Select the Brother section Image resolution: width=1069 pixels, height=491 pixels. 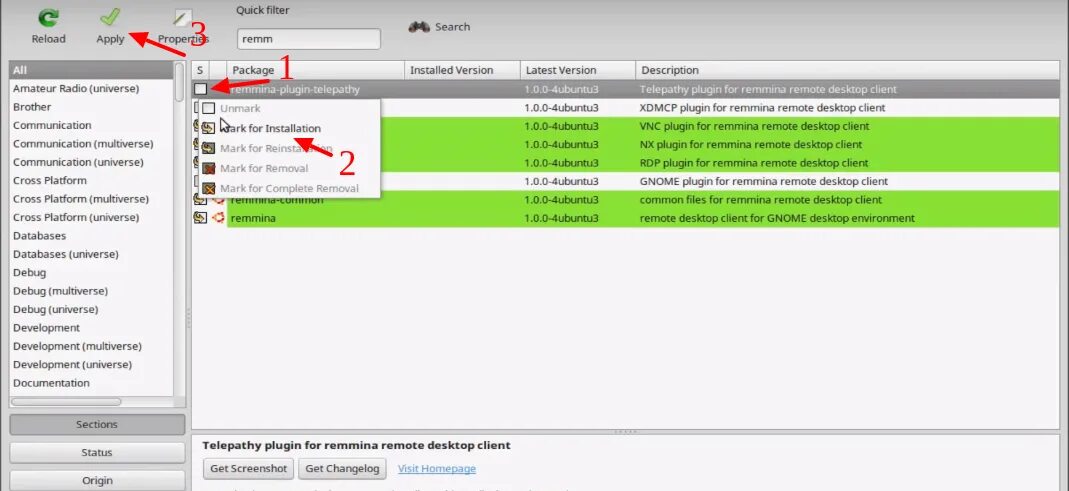pyautogui.click(x=91, y=107)
